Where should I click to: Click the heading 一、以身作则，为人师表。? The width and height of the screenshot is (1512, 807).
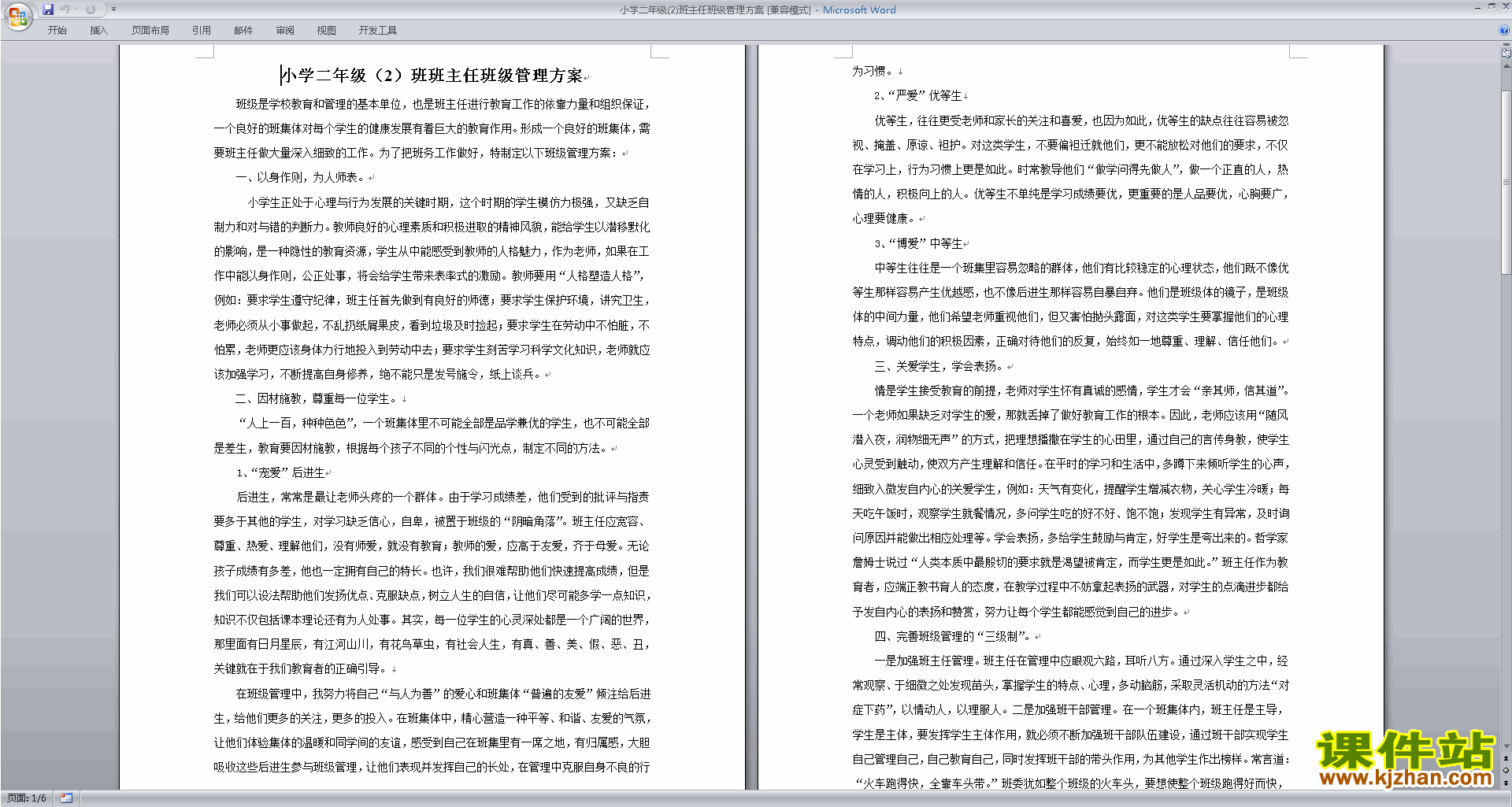(x=301, y=178)
